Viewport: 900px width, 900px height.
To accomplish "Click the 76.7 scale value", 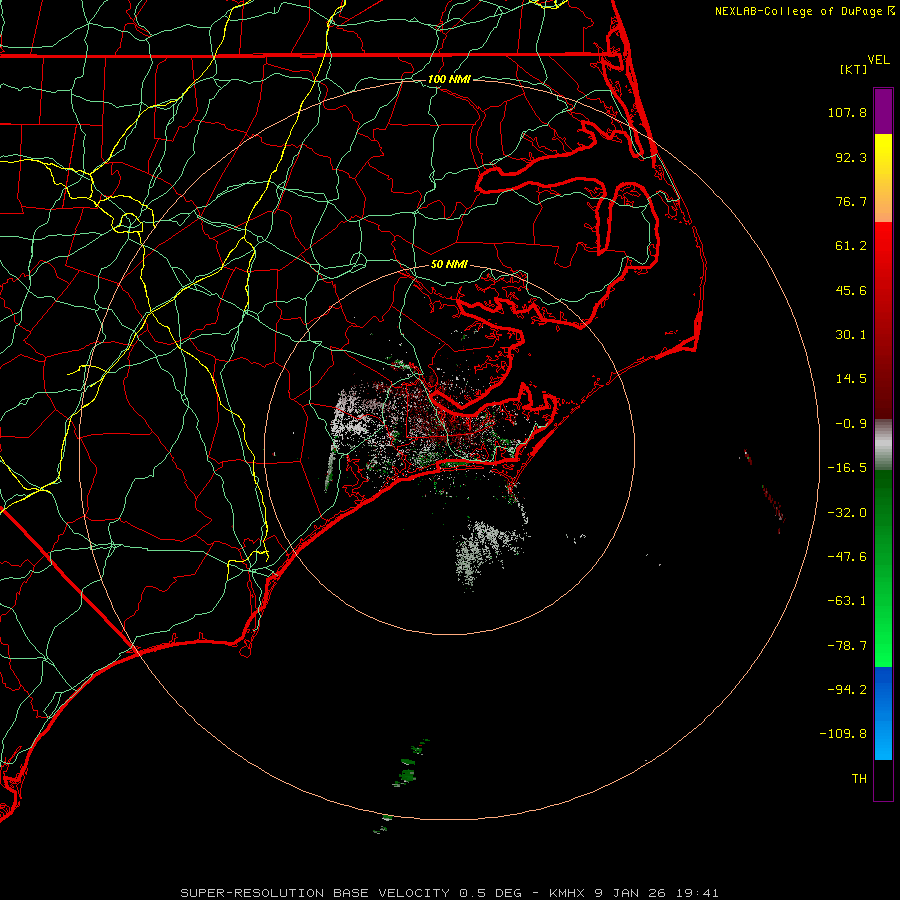I will [x=851, y=201].
